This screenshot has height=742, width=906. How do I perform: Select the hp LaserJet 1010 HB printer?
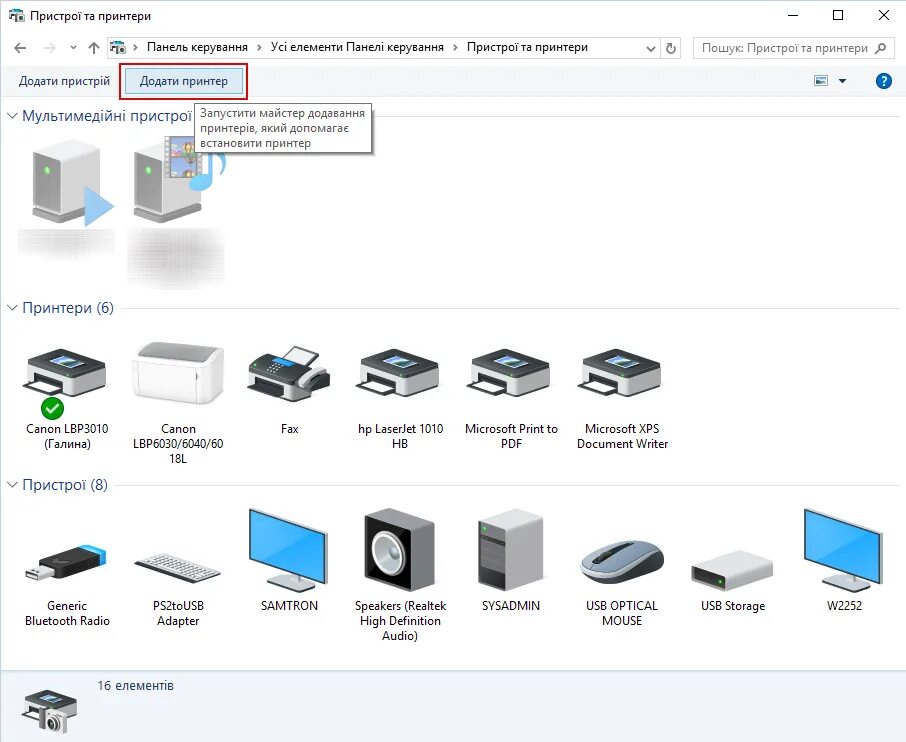coord(399,375)
